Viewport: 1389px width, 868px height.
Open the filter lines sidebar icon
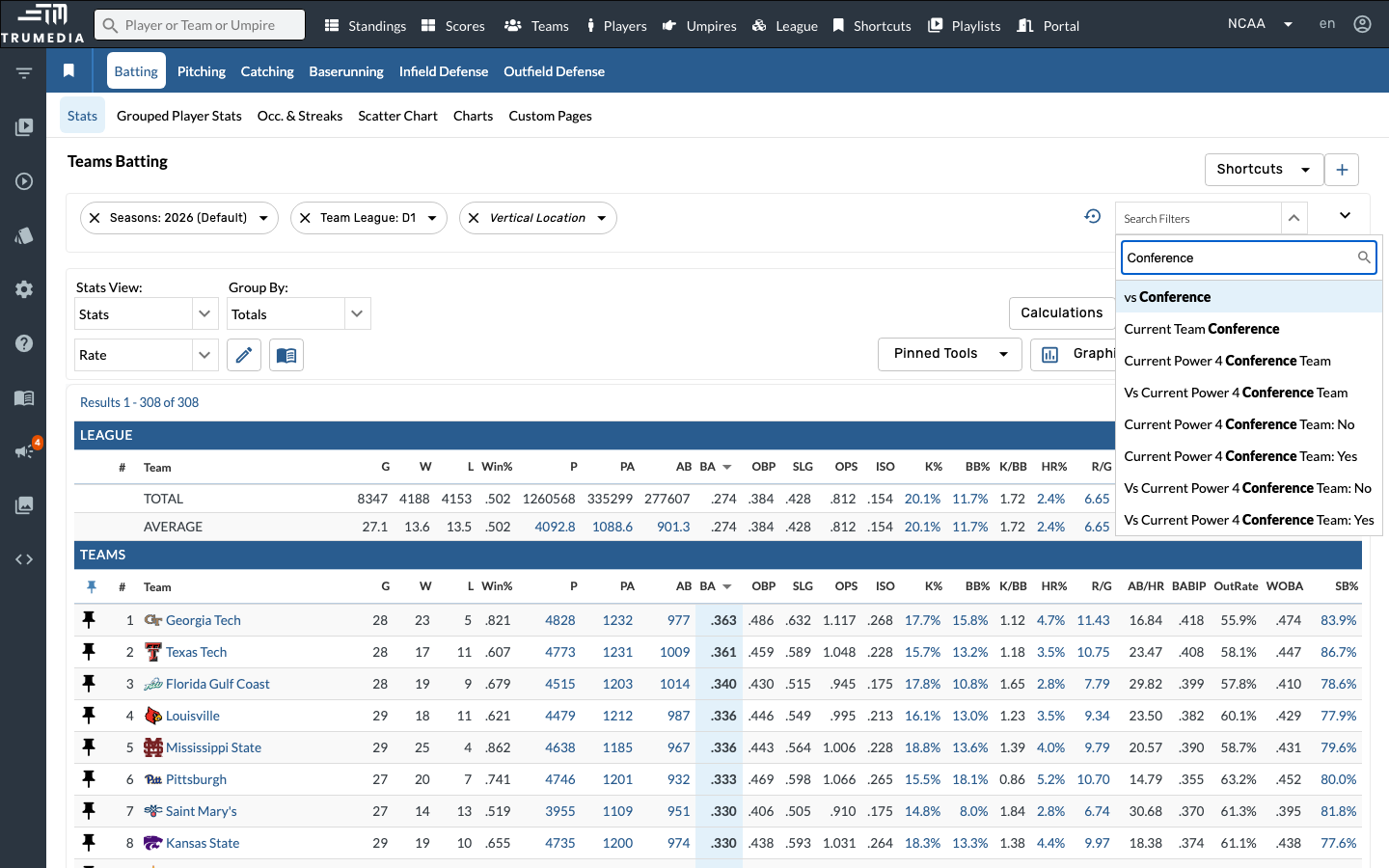tap(24, 73)
